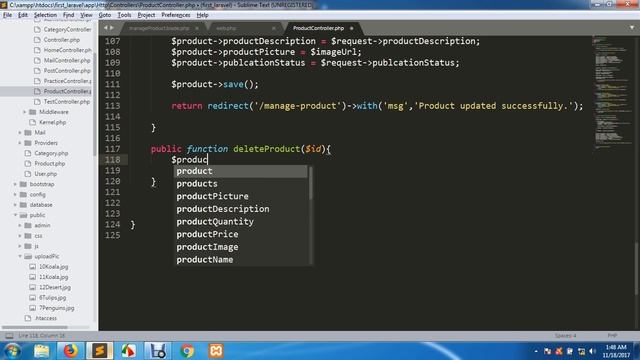Image resolution: width=640 pixels, height=360 pixels.
Task: Open PracticeController file in sidebar
Action: point(67,81)
